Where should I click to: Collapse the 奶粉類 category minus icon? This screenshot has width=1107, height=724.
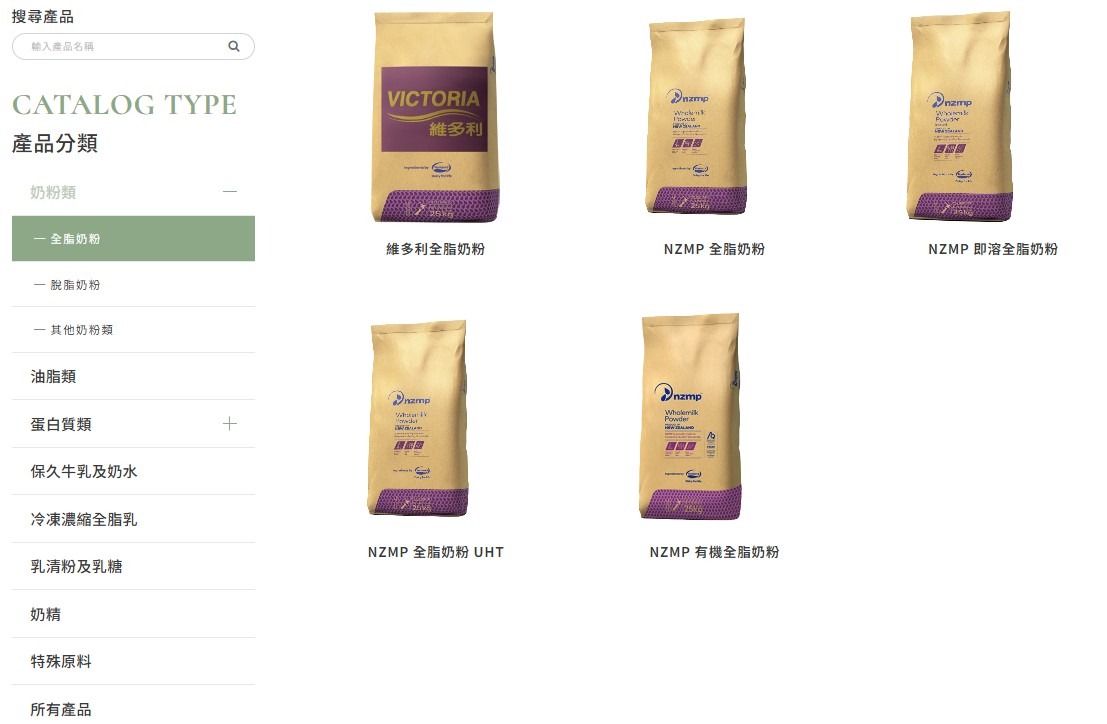[229, 192]
